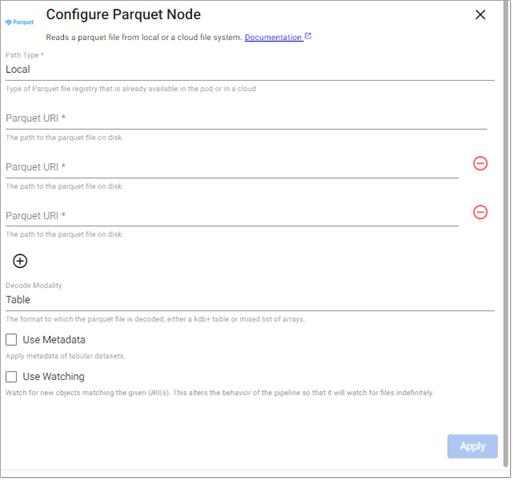The width and height of the screenshot is (513, 480).
Task: Enable the Use Metadata checkbox
Action: pyautogui.click(x=11, y=340)
